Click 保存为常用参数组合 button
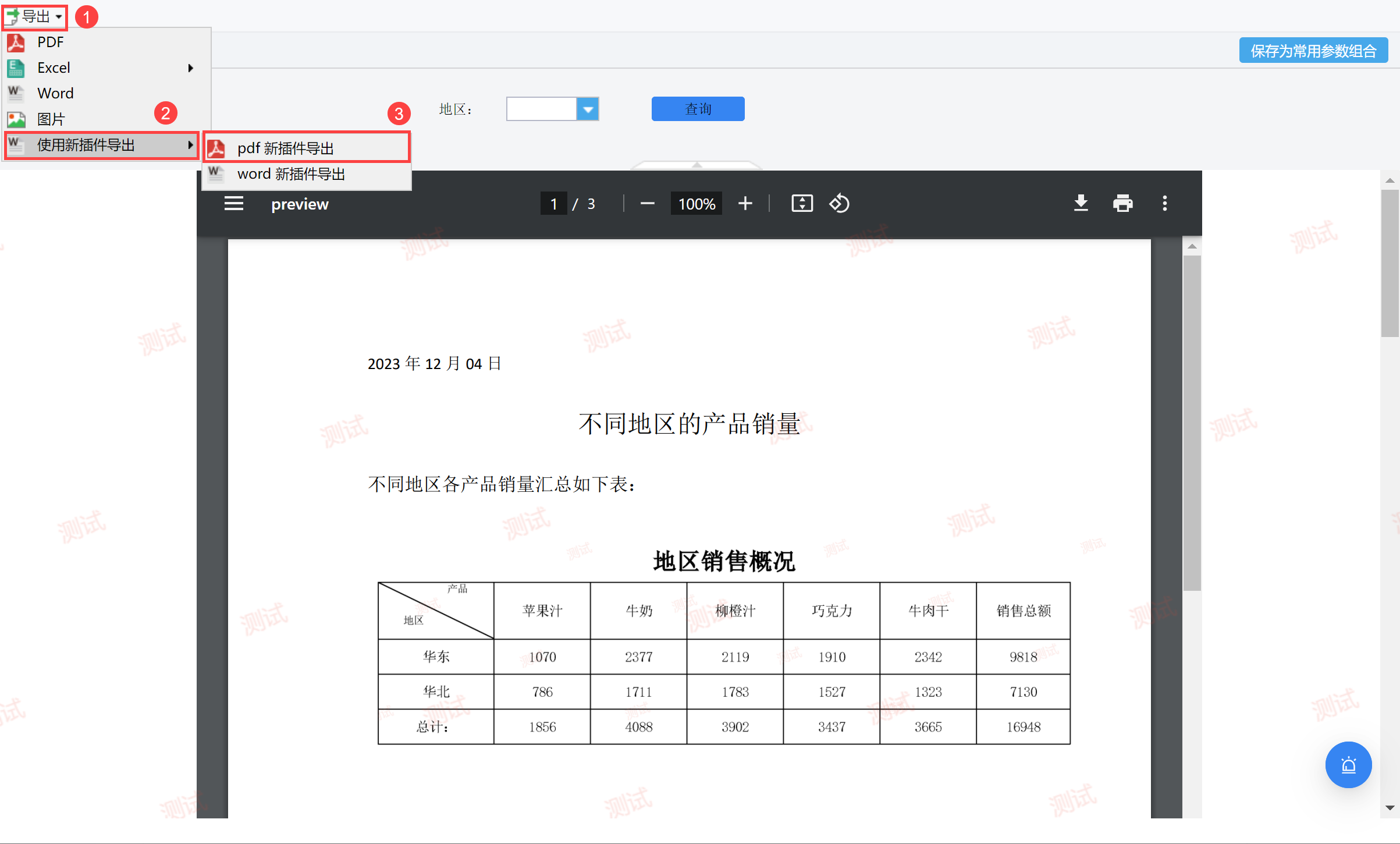 click(x=1313, y=51)
